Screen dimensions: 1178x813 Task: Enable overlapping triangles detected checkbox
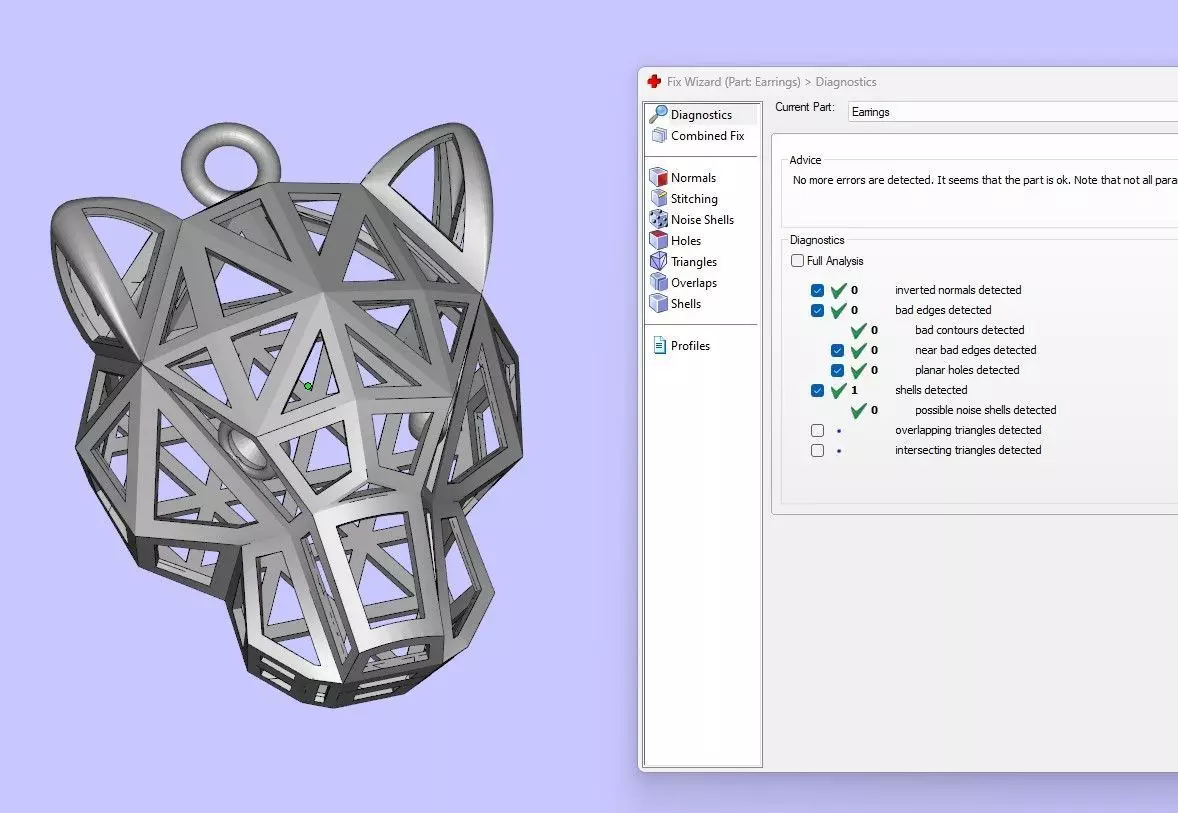tap(817, 431)
